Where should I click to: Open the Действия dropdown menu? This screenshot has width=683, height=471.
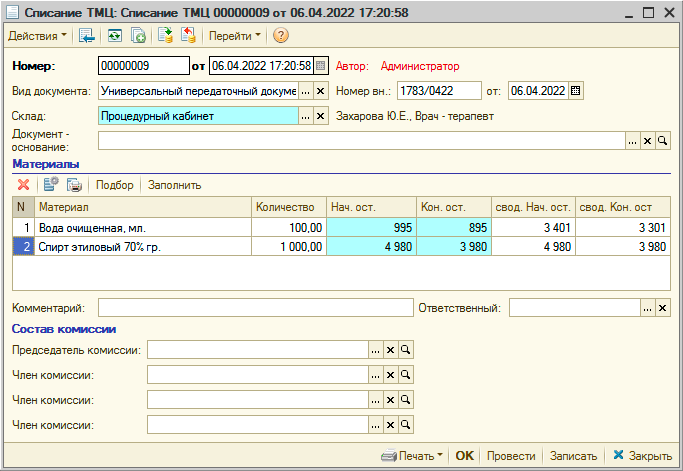[x=38, y=36]
